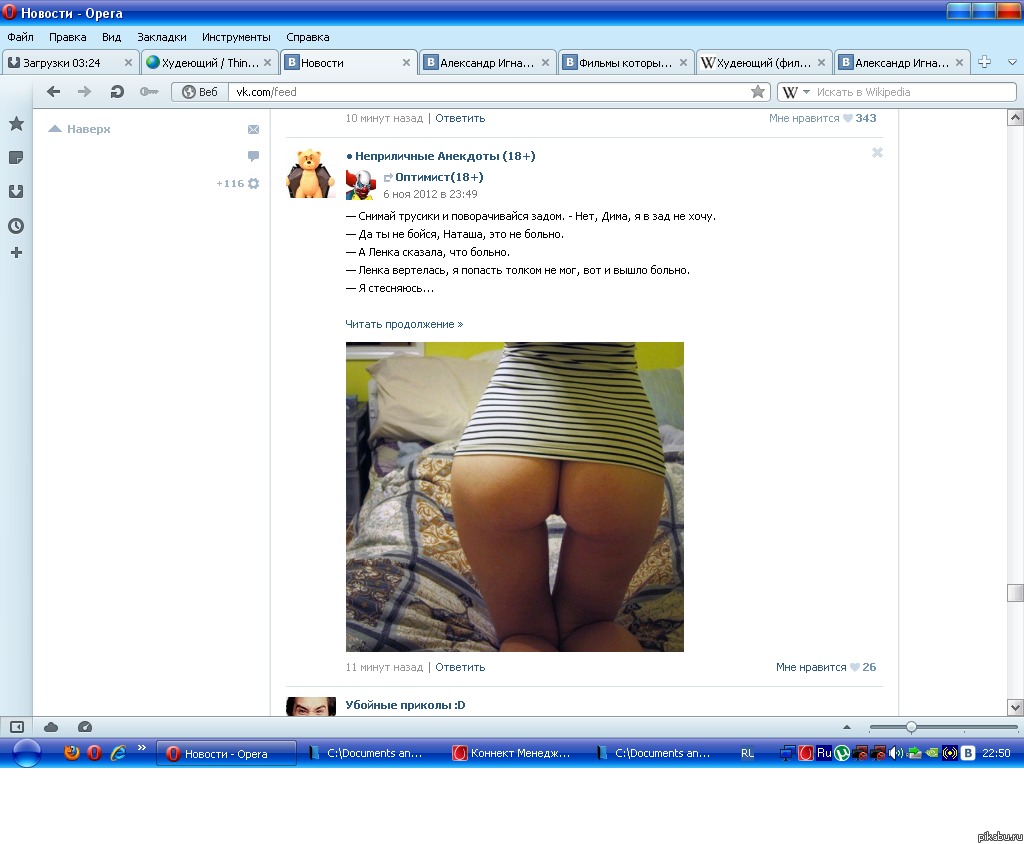The height and width of the screenshot is (844, 1024).
Task: Open Wikipedia search engine dropdown
Action: click(x=796, y=92)
